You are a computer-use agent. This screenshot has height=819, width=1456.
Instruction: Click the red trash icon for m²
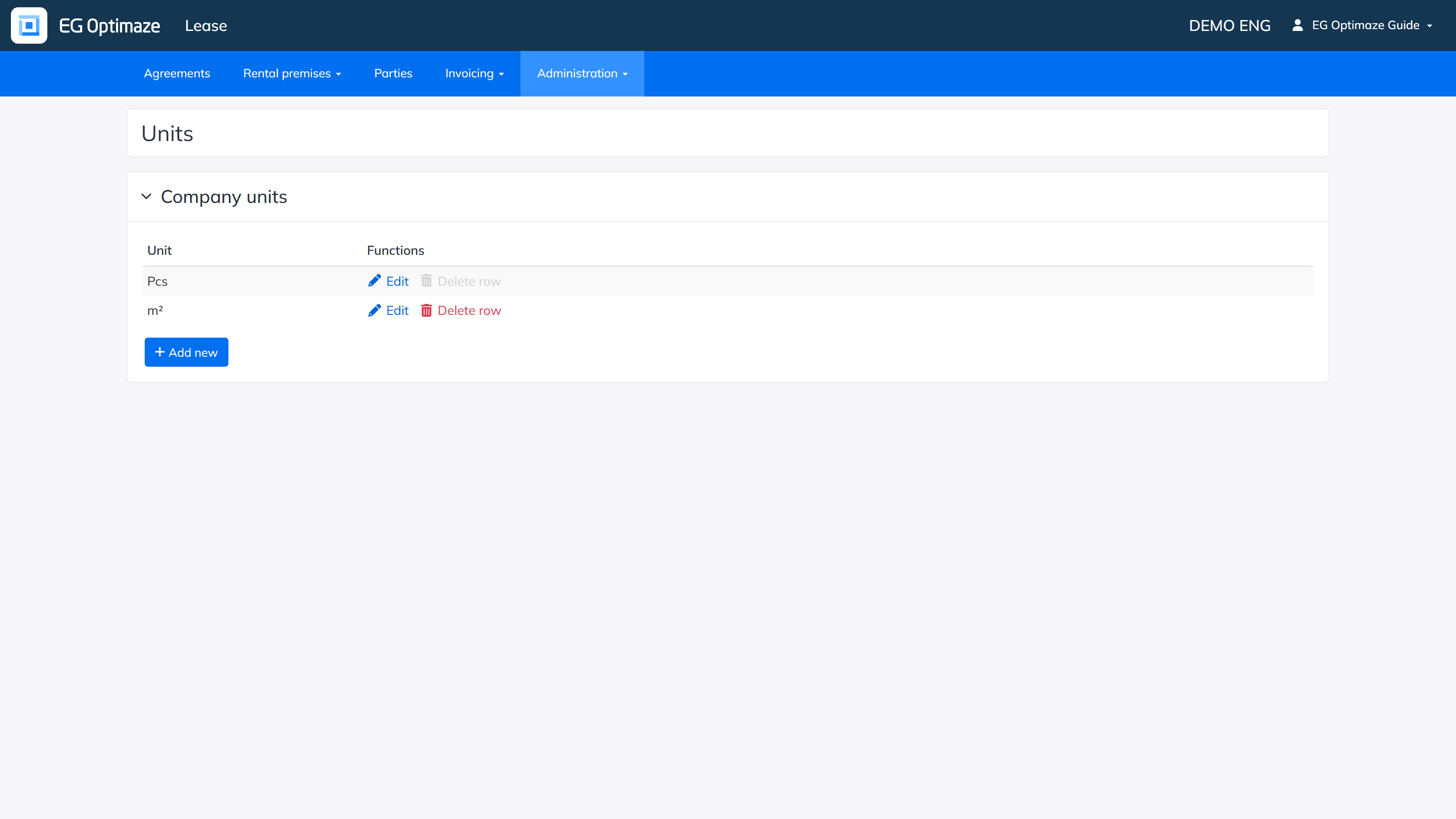pos(426,310)
